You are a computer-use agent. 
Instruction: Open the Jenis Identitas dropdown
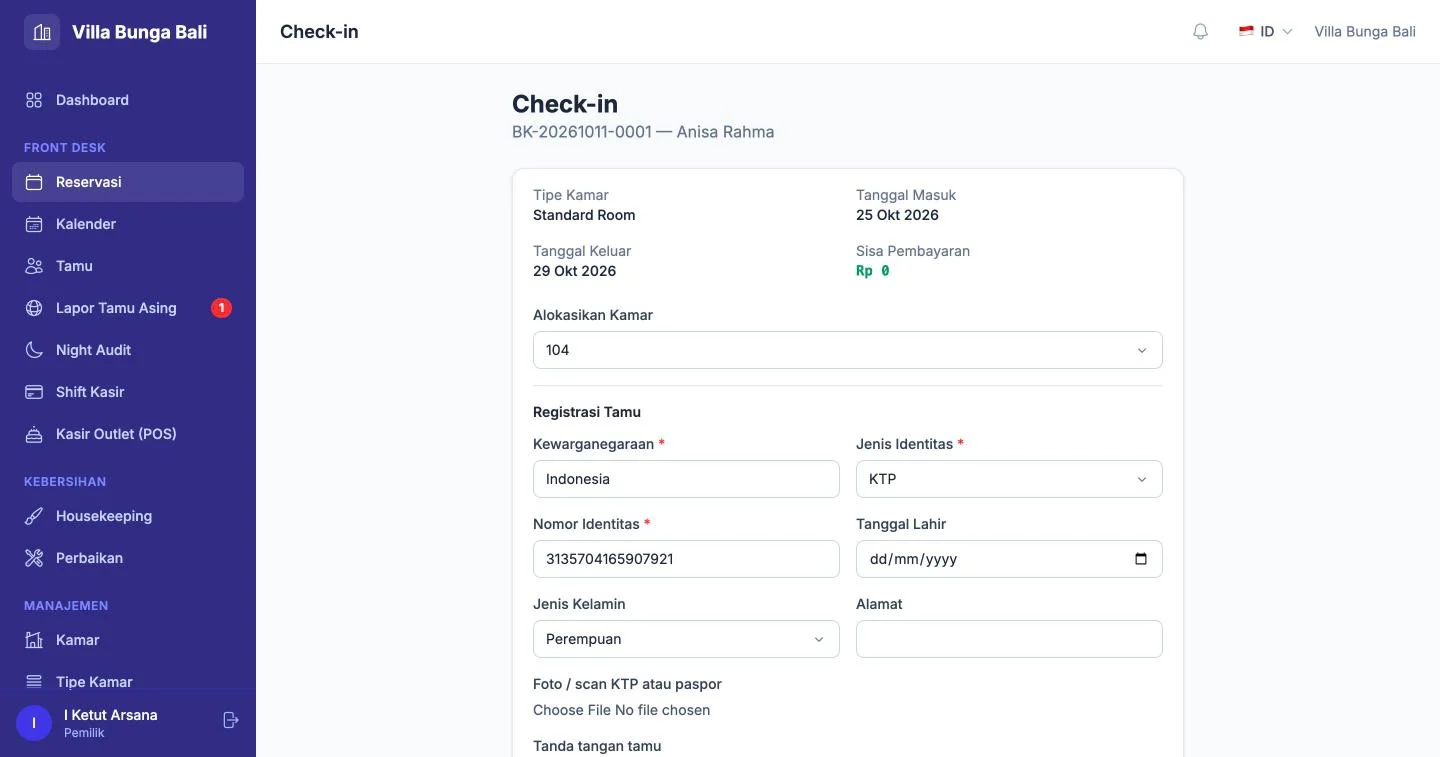coord(1009,479)
